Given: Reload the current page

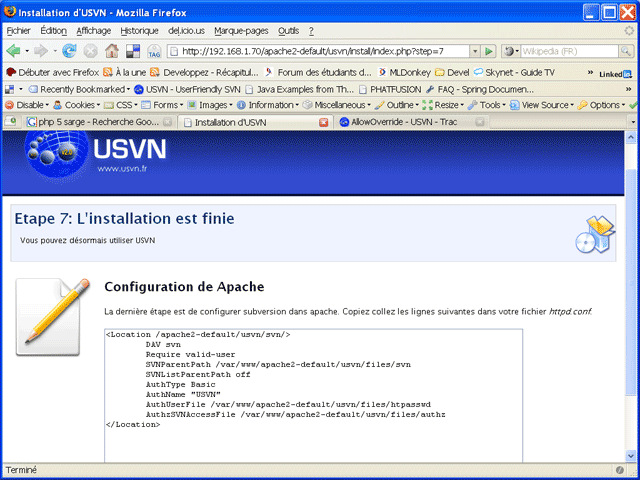Looking at the screenshot, I should click(69, 51).
